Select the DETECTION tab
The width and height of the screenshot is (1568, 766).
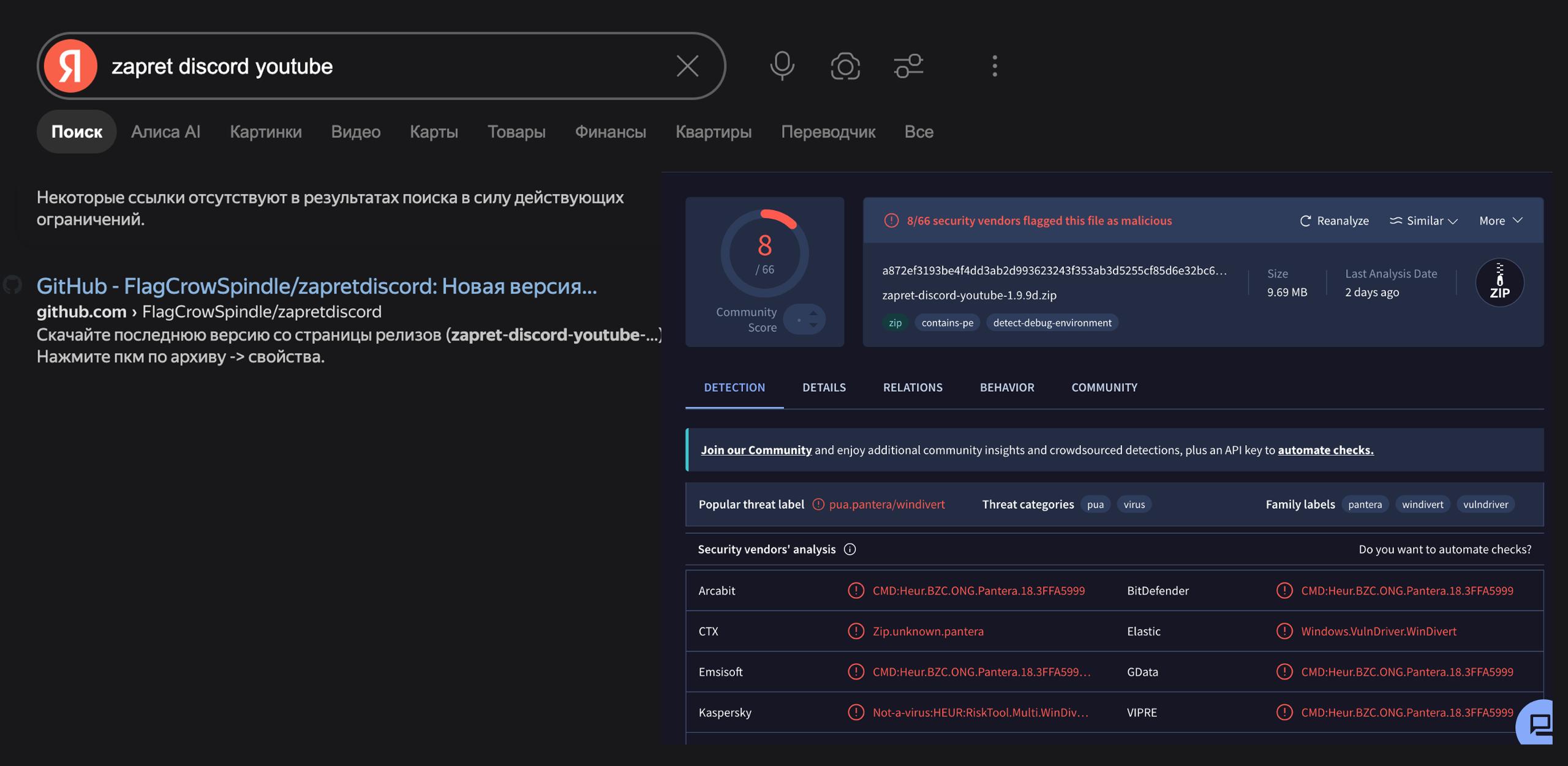click(734, 388)
